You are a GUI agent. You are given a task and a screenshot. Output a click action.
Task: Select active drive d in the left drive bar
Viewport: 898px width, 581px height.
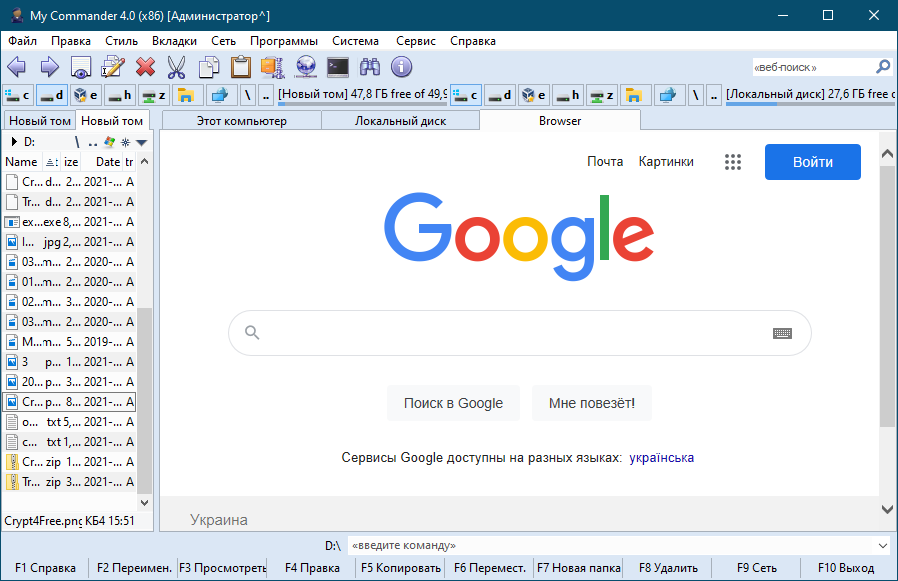tap(52, 95)
